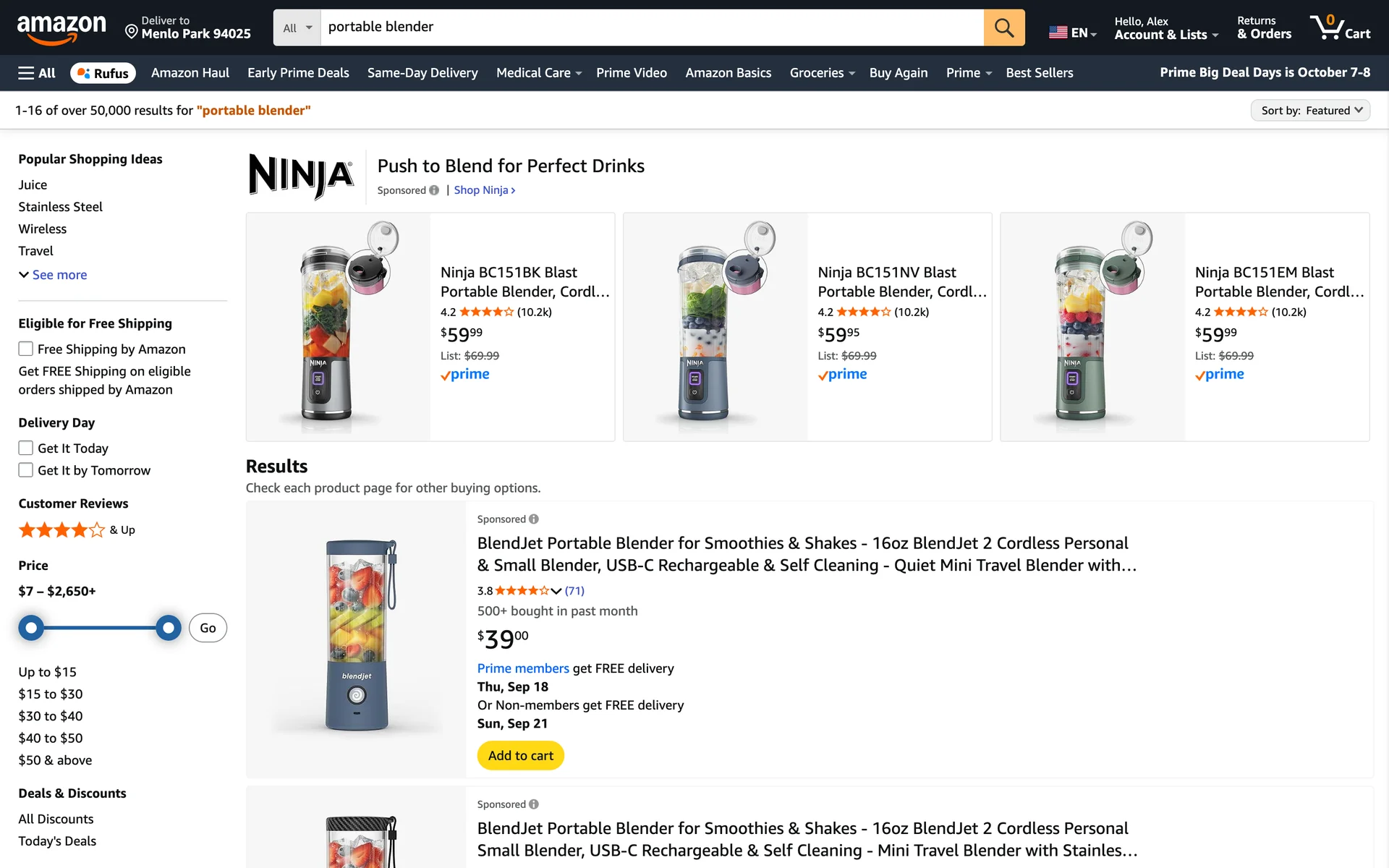Open the Rufus AI assistant
The height and width of the screenshot is (868, 1389).
pos(103,73)
